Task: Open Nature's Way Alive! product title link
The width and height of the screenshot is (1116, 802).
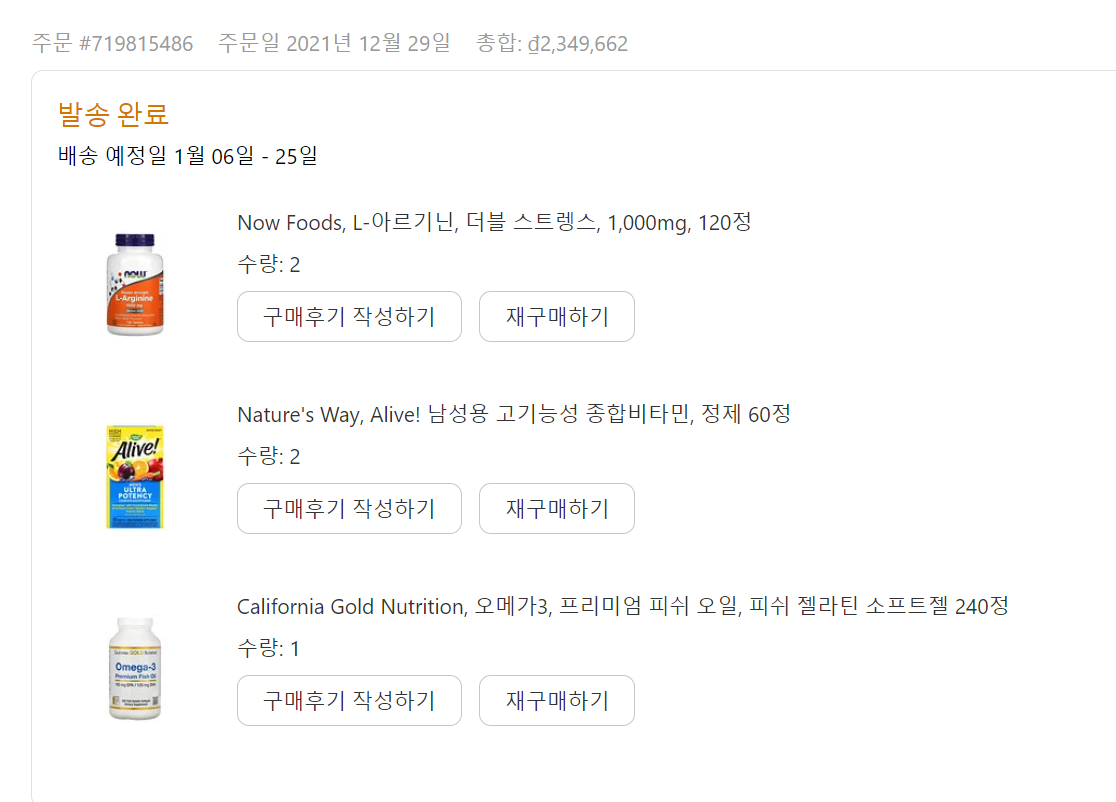Action: click(513, 414)
